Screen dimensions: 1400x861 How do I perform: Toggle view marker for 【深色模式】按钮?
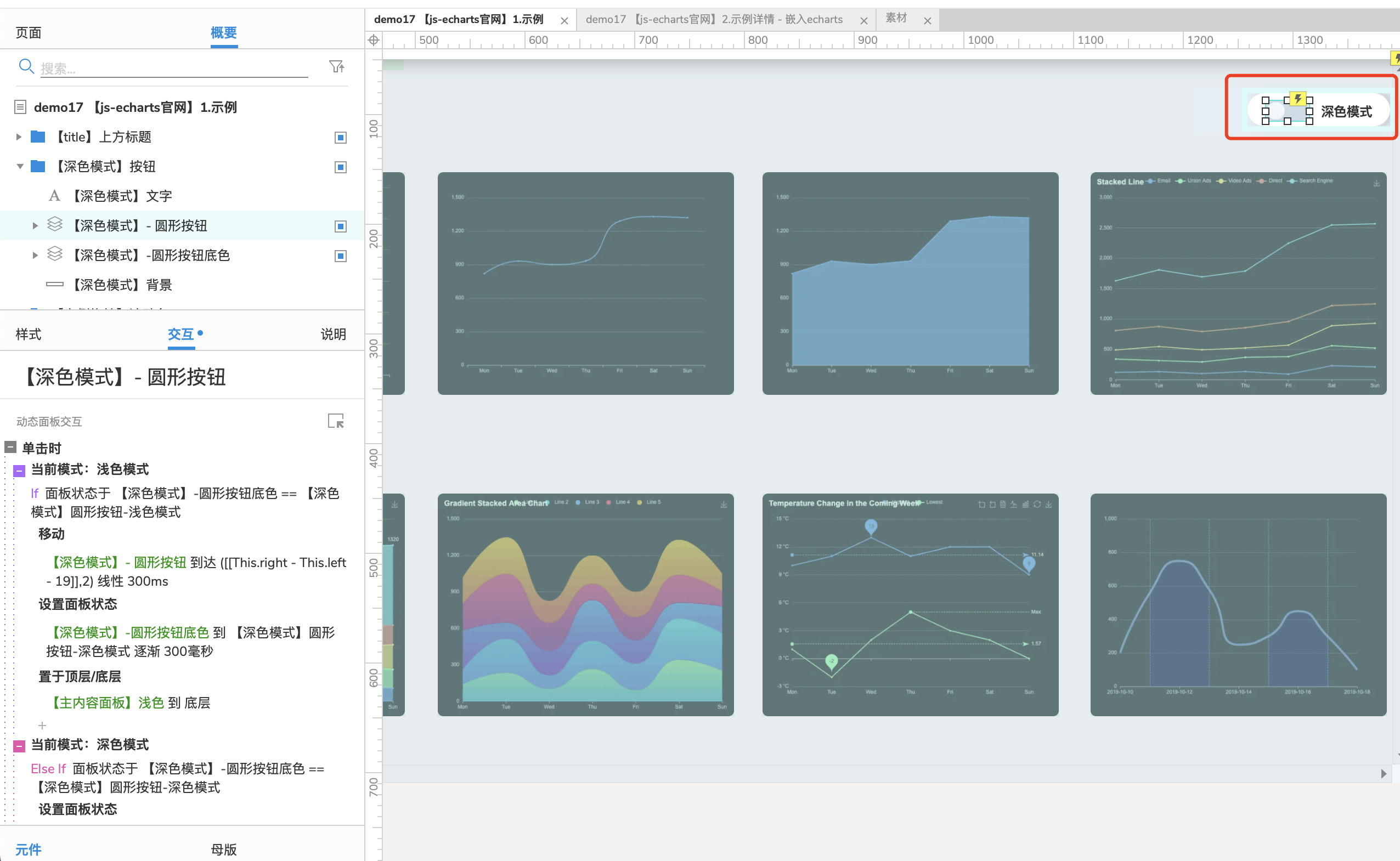(341, 167)
